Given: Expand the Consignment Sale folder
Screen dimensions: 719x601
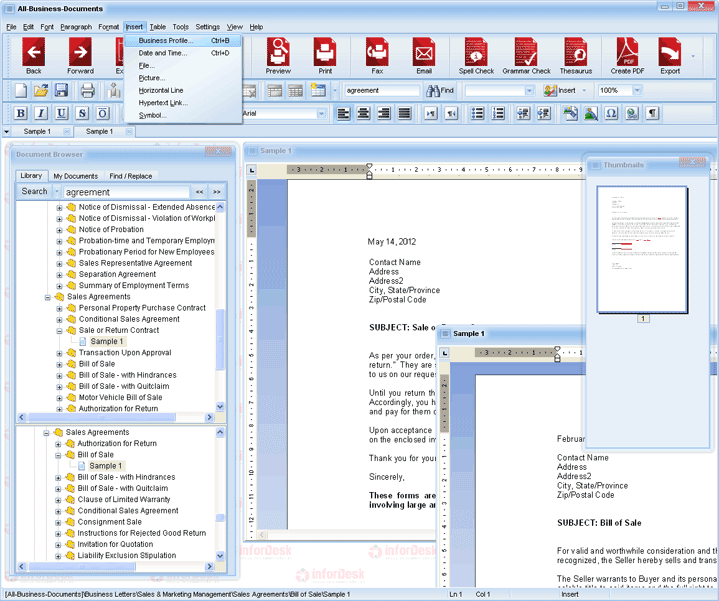Looking at the screenshot, I should [58, 523].
